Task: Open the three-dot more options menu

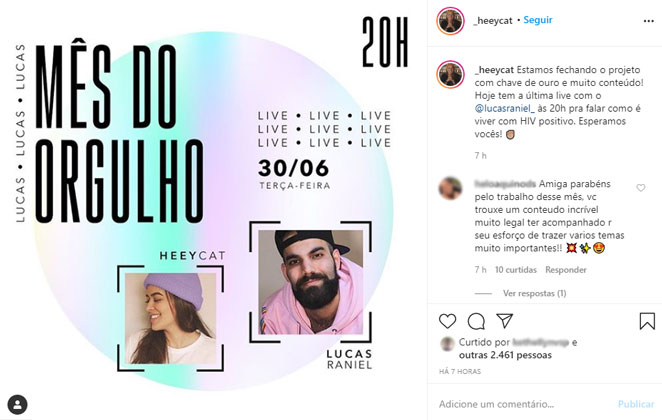Action: coord(648,21)
